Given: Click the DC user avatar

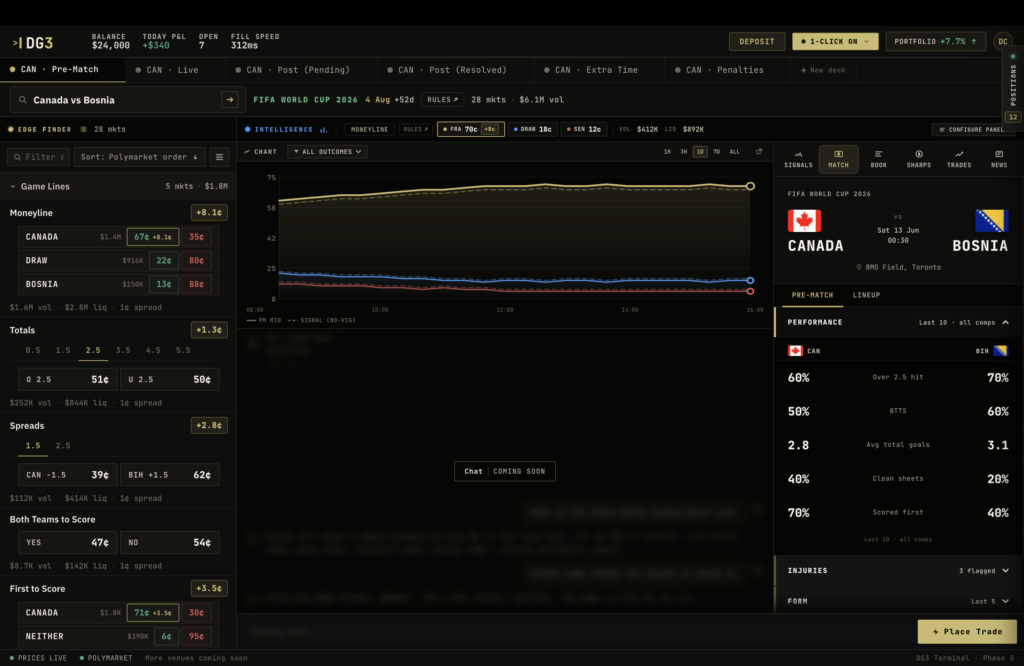Looking at the screenshot, I should (x=1002, y=42).
